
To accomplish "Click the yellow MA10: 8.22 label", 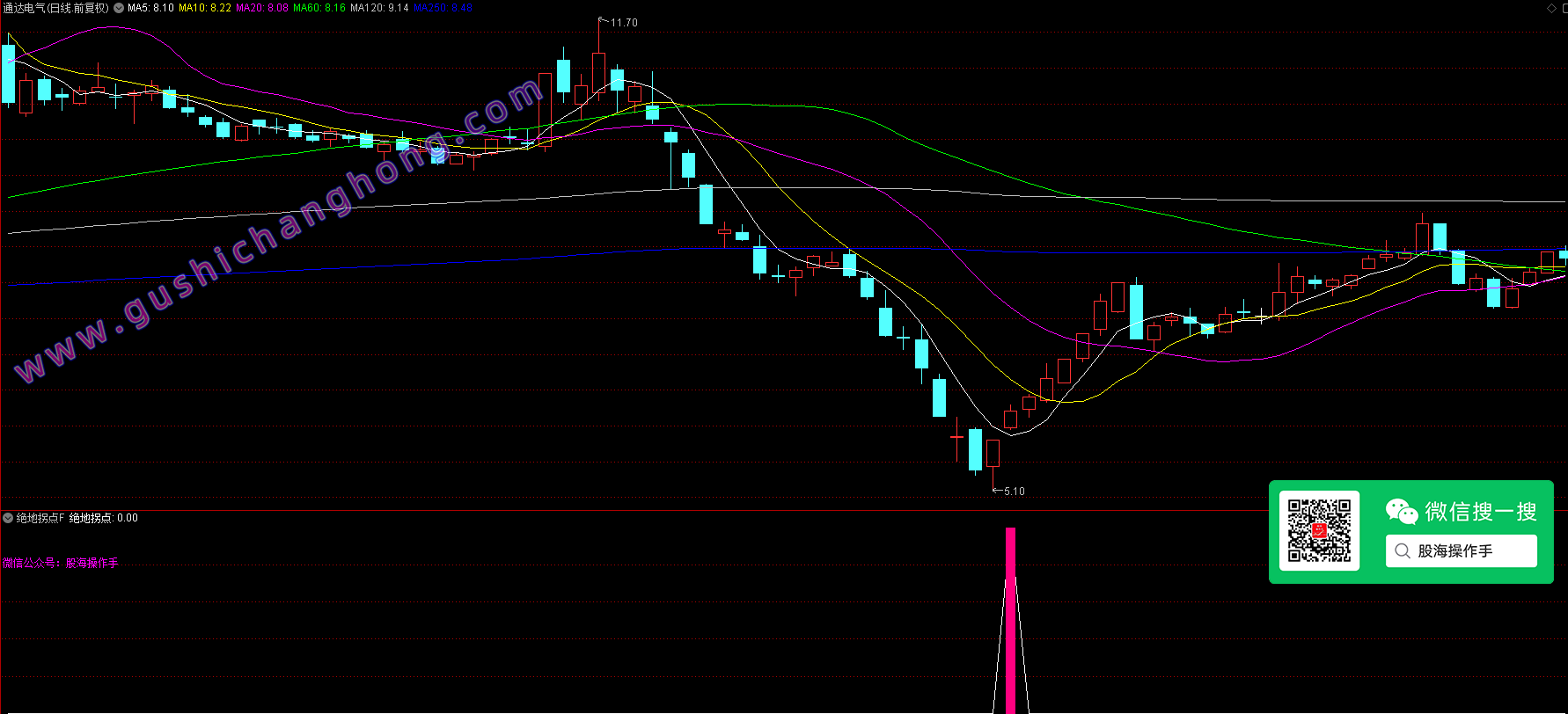I will point(205,8).
